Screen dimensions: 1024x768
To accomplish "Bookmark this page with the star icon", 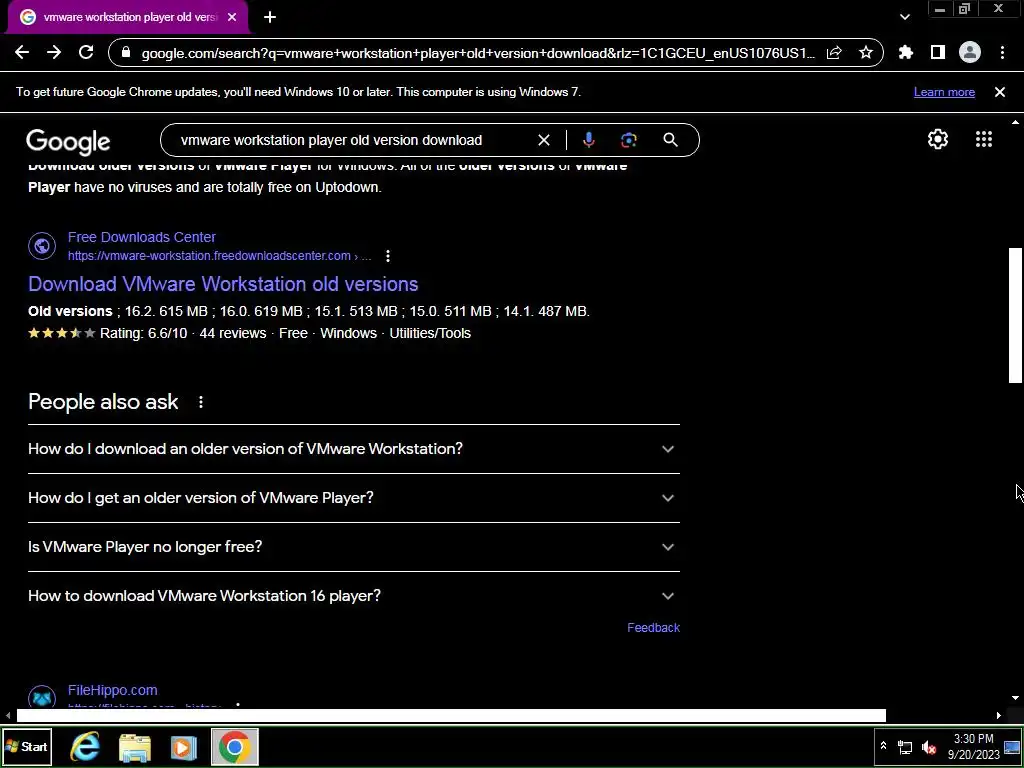I will 866,53.
